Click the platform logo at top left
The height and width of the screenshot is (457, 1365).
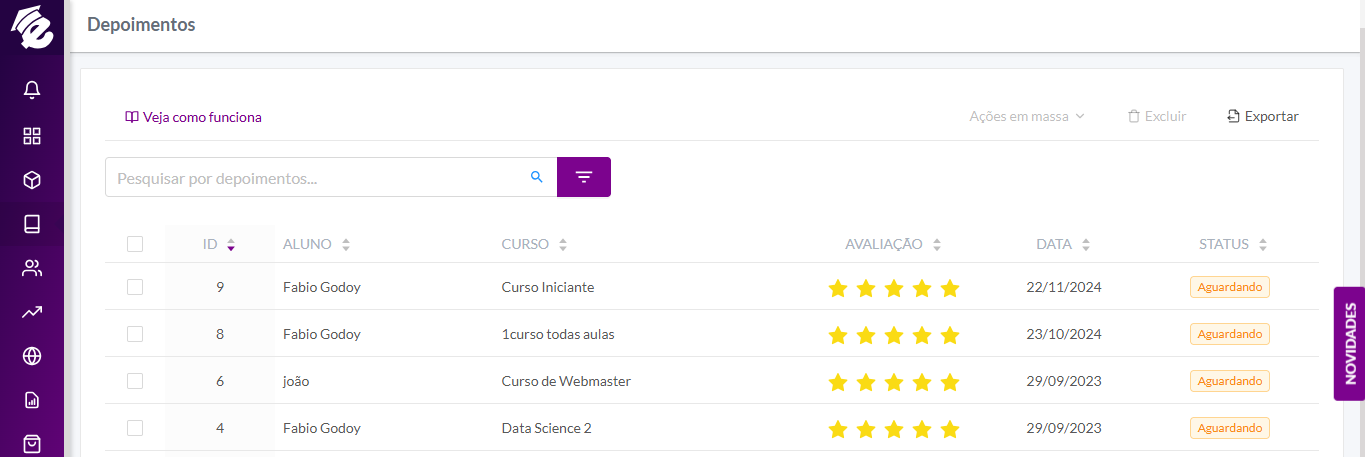31,26
